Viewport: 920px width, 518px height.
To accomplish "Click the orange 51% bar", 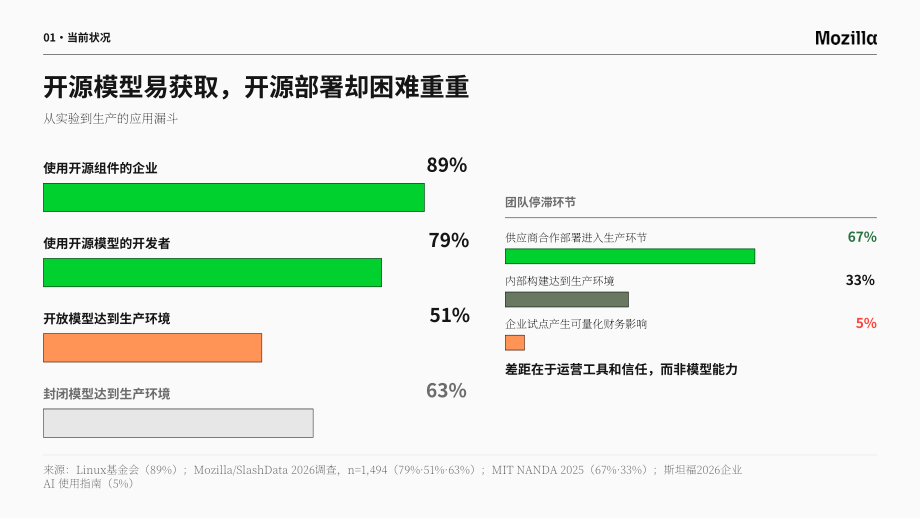I will click(x=153, y=348).
